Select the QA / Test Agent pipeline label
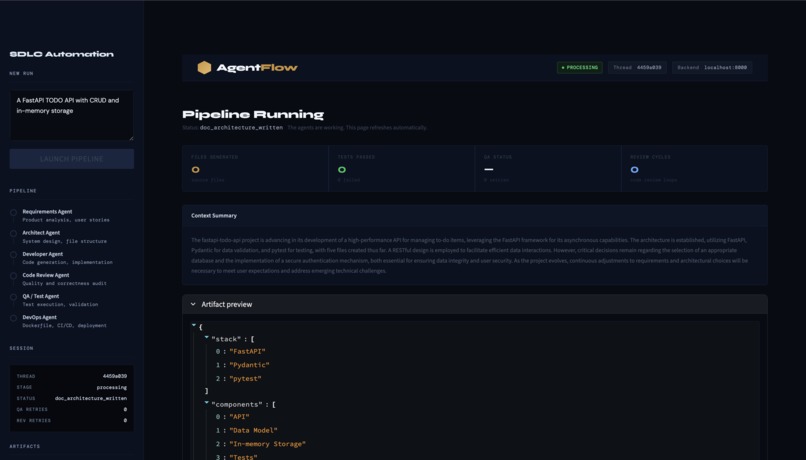 pos(41,296)
